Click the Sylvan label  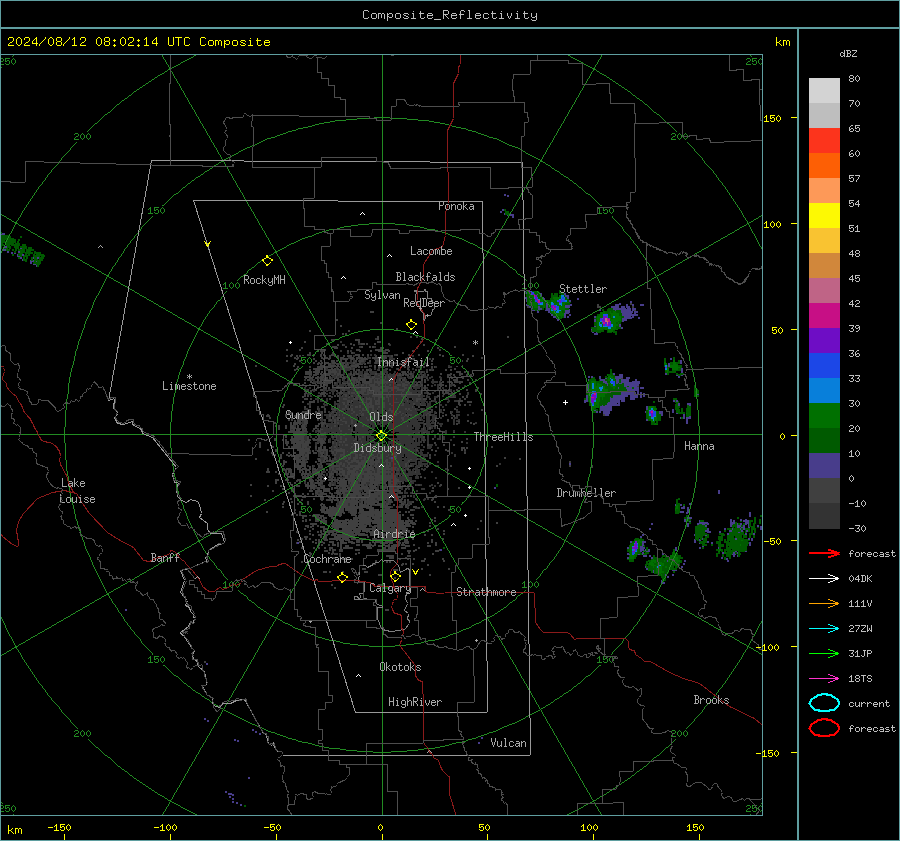pyautogui.click(x=382, y=295)
